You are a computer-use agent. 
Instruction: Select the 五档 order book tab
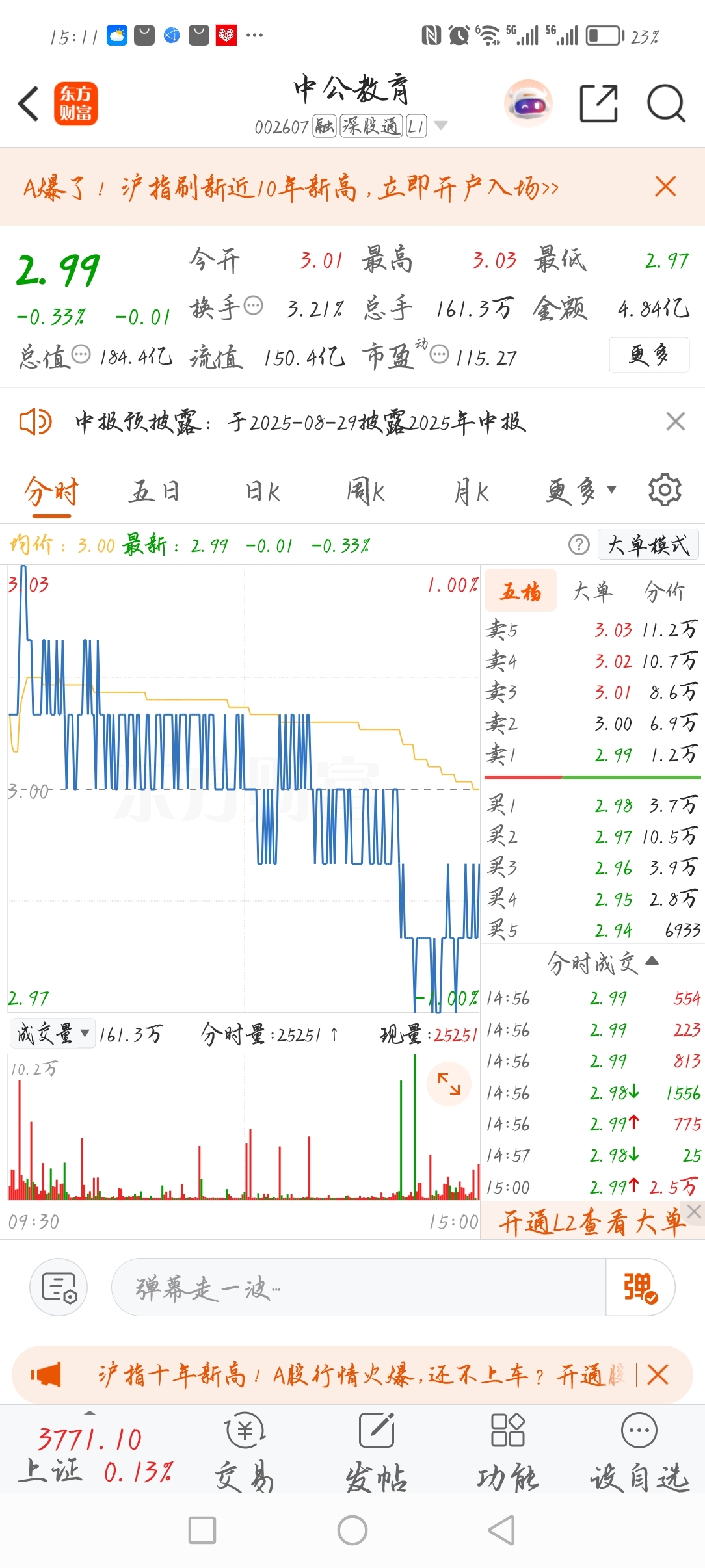point(520,591)
